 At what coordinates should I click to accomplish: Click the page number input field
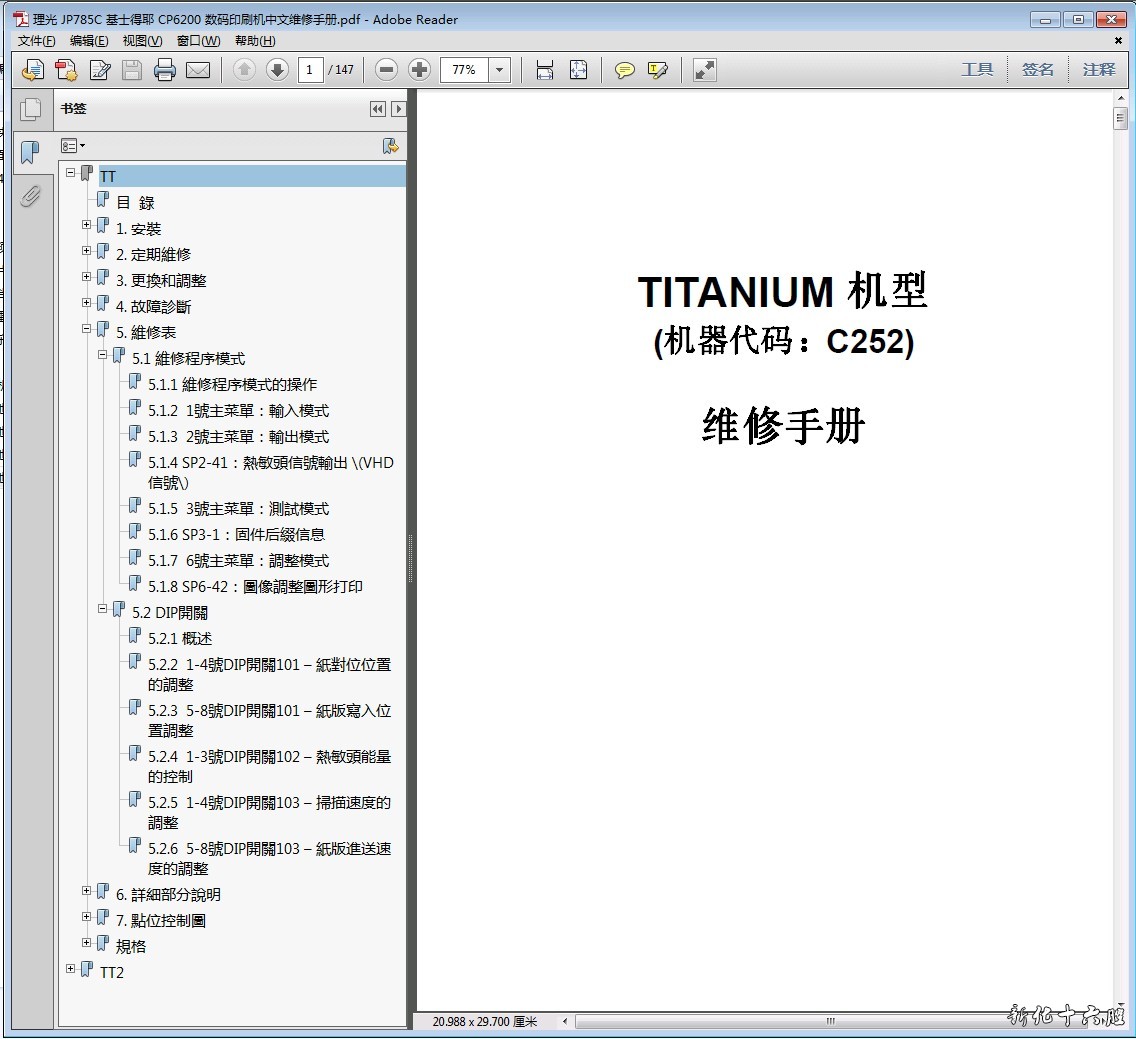tap(310, 70)
